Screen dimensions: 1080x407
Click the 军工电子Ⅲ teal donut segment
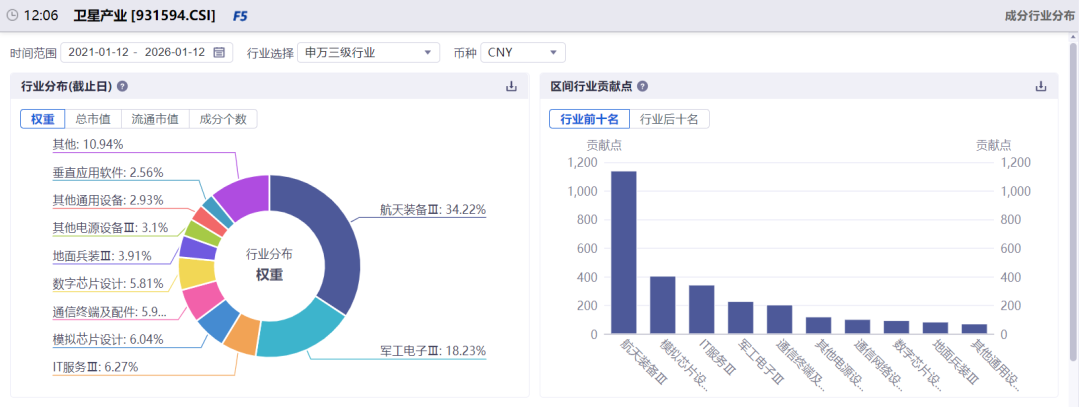[x=291, y=333]
